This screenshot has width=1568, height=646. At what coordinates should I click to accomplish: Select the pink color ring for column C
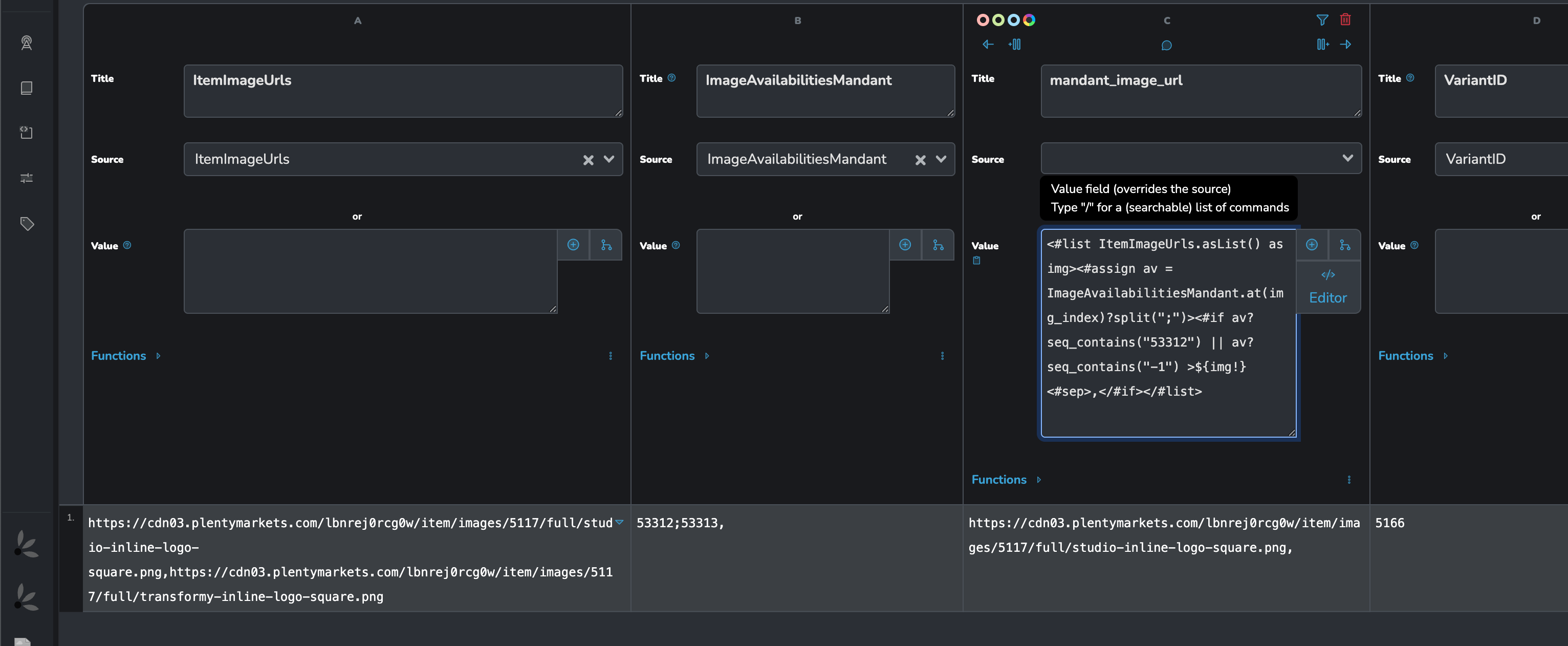coord(983,20)
